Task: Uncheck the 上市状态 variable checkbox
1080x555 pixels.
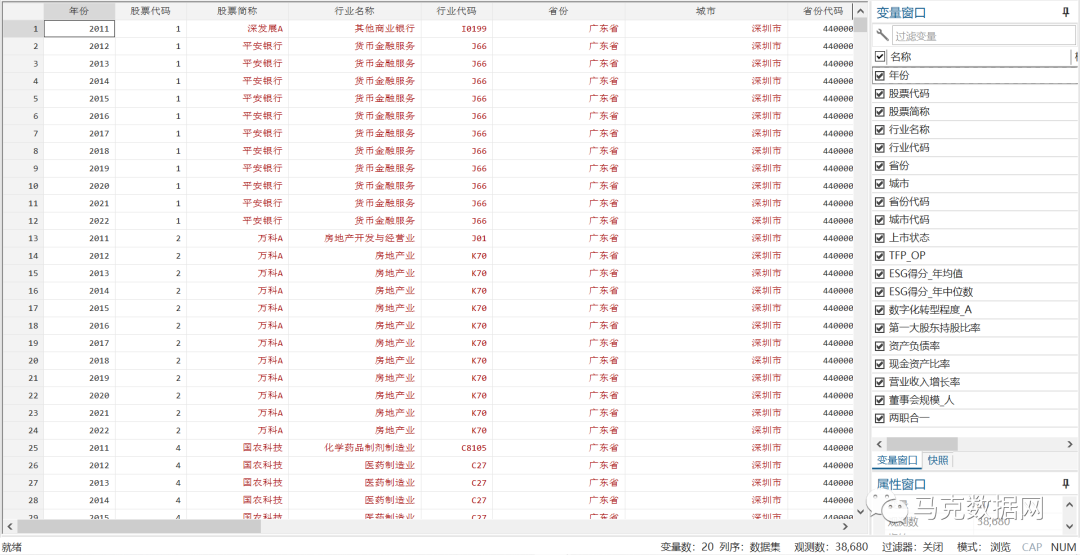Action: (880, 238)
